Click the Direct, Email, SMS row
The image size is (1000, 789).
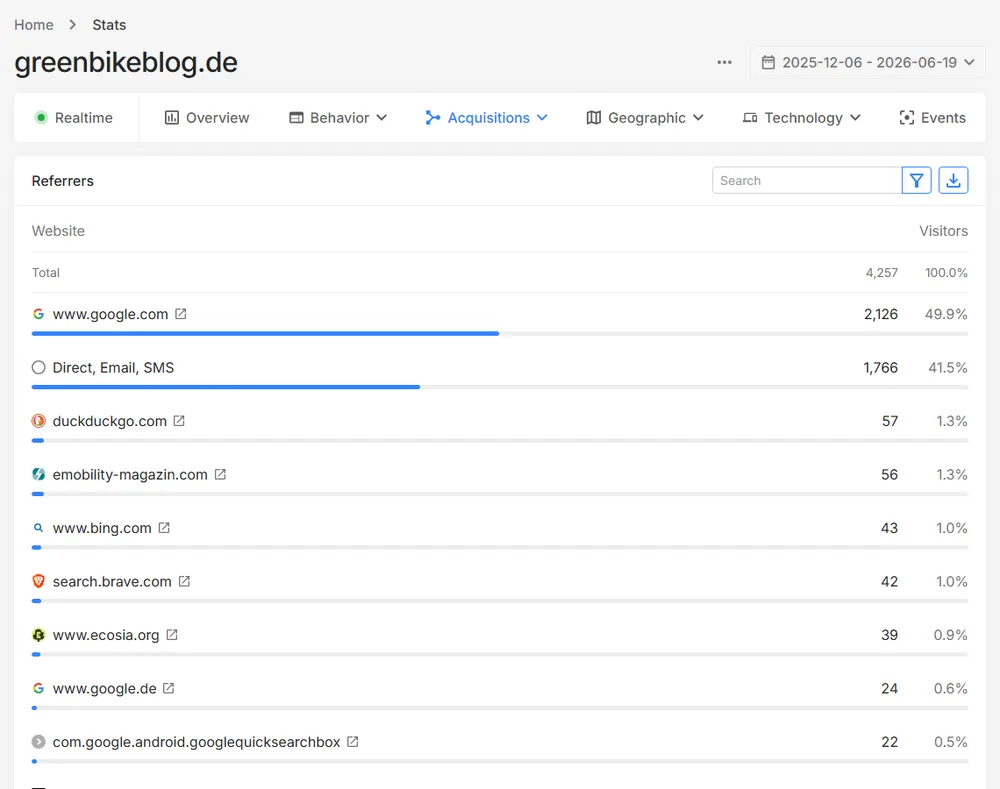pos(500,372)
